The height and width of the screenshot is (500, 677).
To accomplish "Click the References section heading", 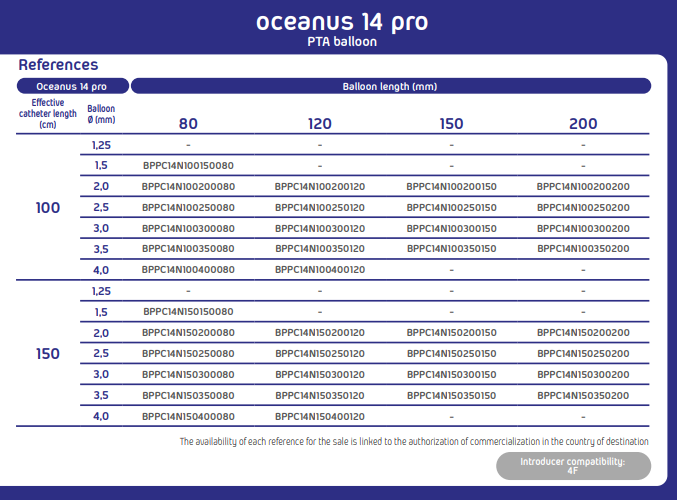I will click(x=58, y=65).
